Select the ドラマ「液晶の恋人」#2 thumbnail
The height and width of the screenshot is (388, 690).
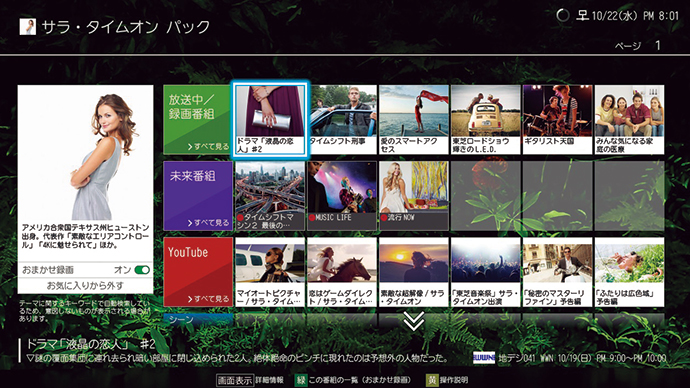270,120
